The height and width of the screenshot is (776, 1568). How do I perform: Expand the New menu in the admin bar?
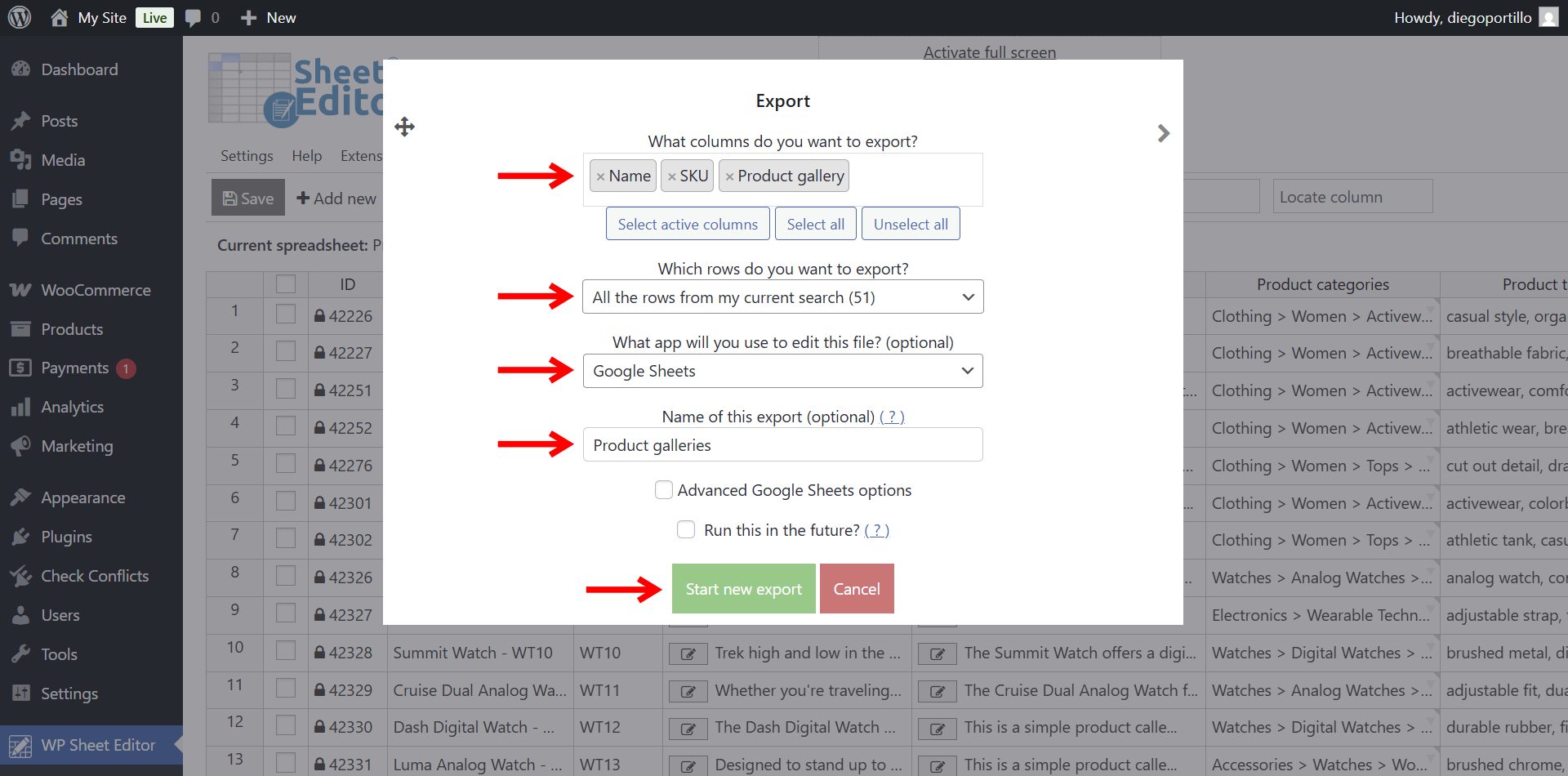click(267, 17)
